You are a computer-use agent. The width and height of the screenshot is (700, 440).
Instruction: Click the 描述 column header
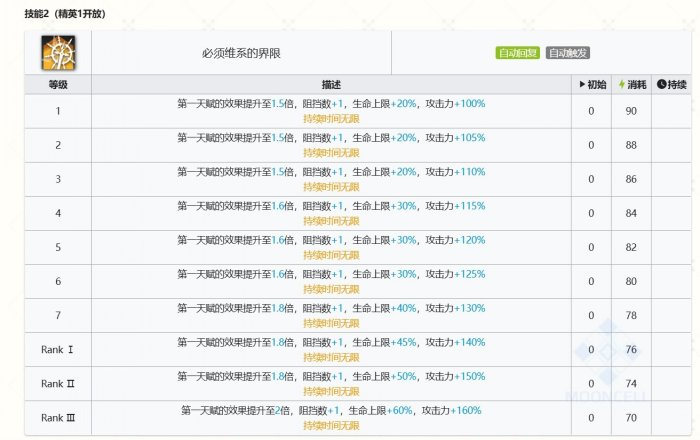click(331, 84)
